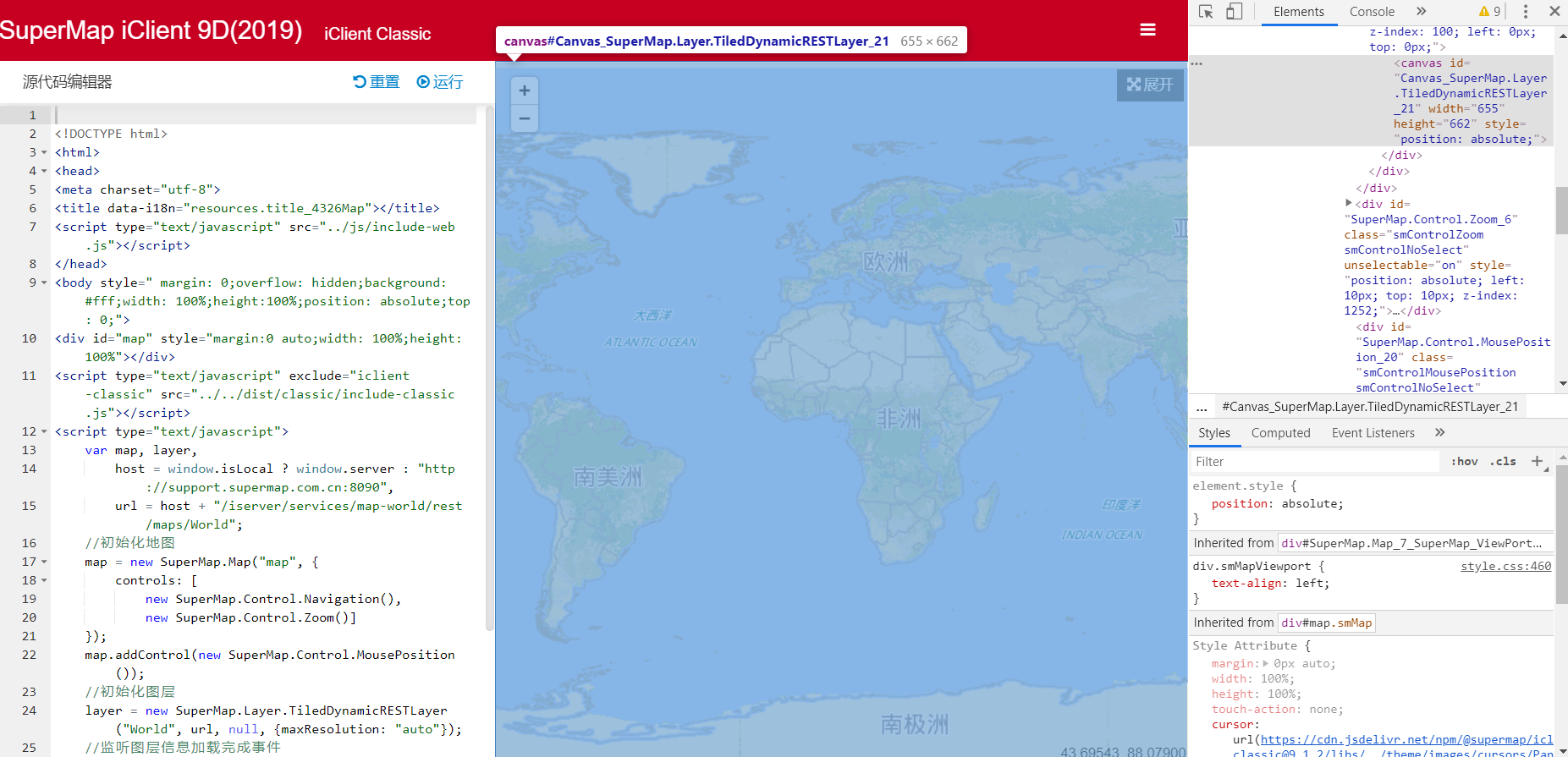Click <meta charset="utf-8"> on line 5
This screenshot has height=757, width=1568.
pyautogui.click(x=137, y=189)
